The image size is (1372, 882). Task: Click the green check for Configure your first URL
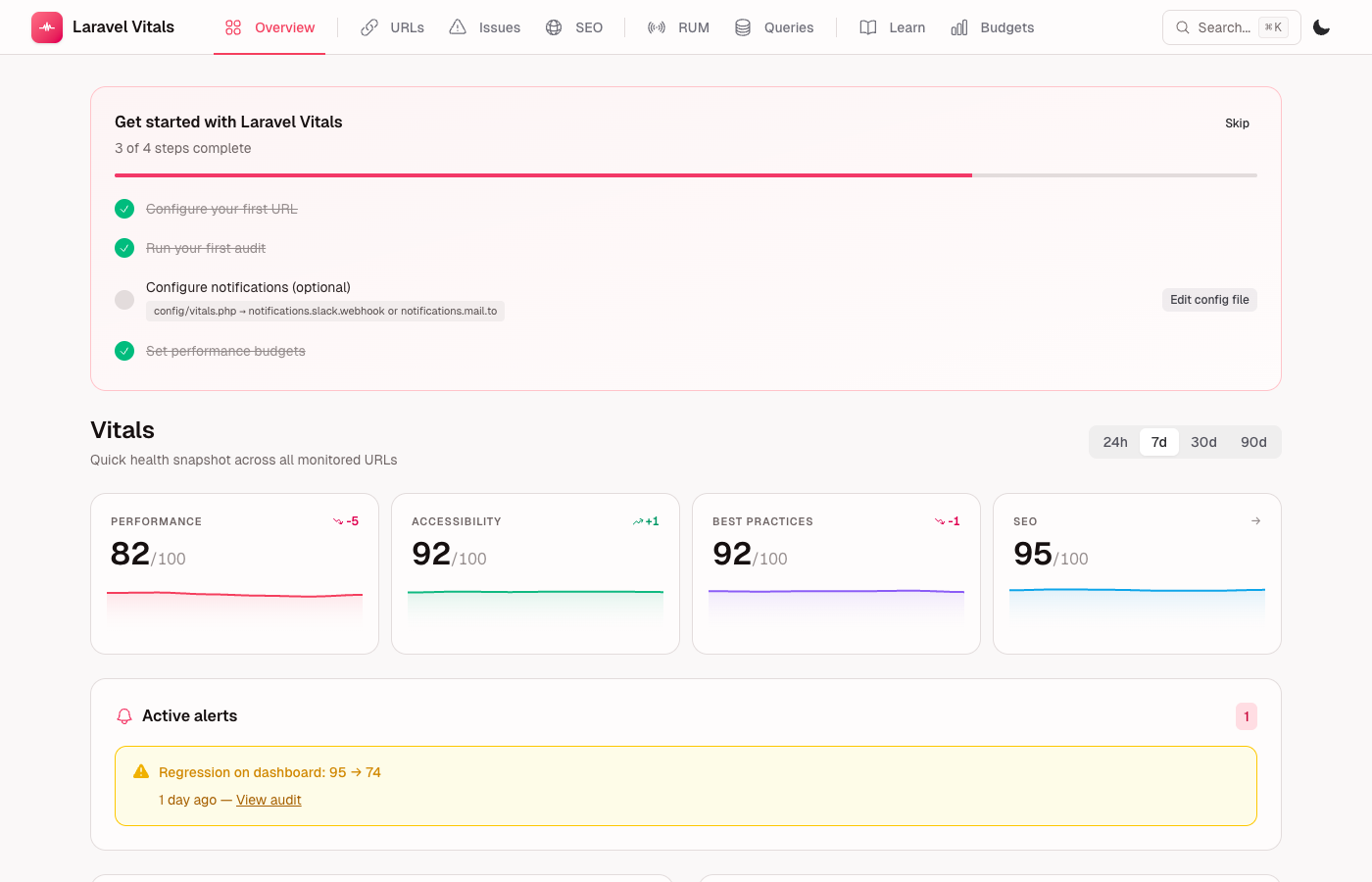(x=124, y=209)
